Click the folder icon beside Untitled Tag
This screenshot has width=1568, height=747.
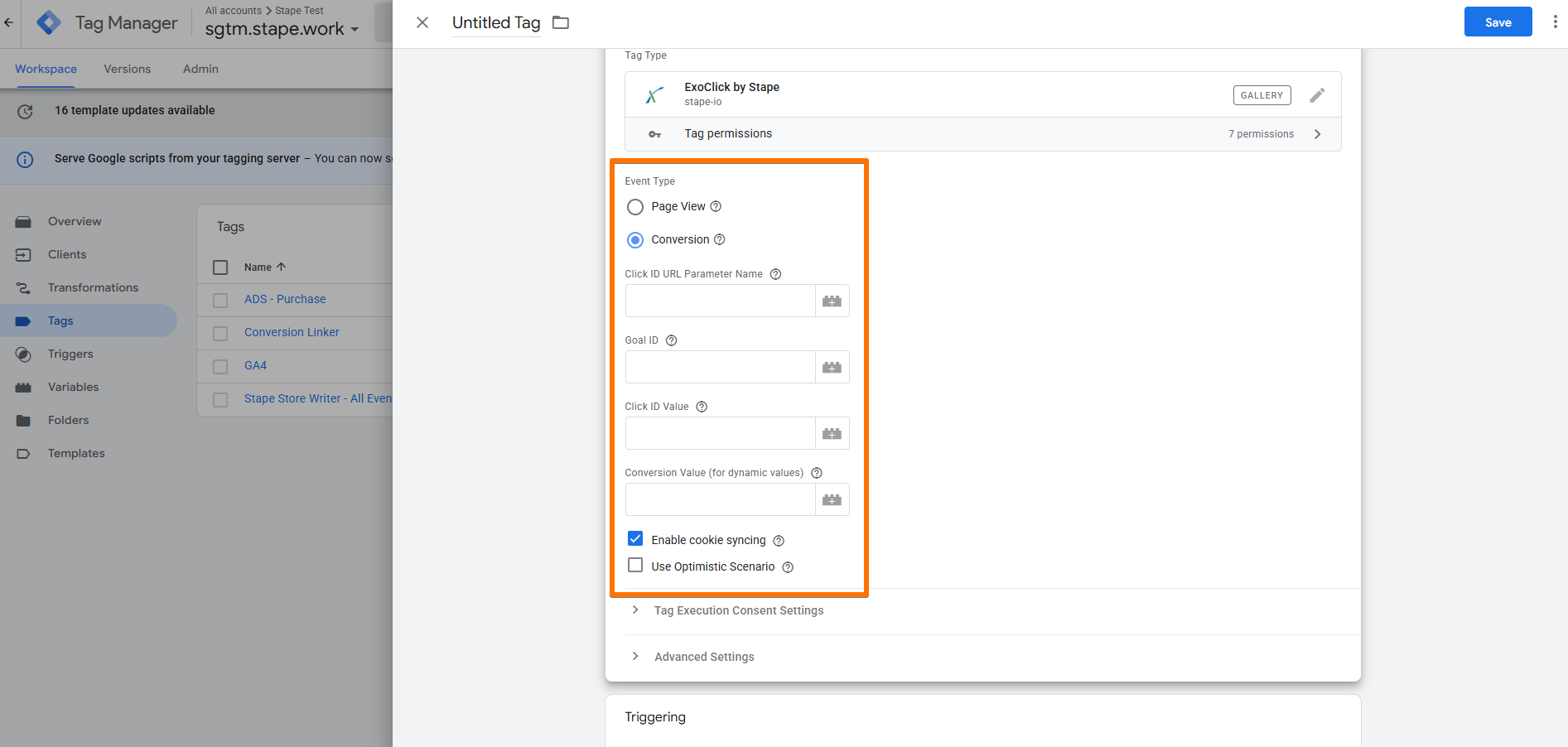tap(561, 22)
